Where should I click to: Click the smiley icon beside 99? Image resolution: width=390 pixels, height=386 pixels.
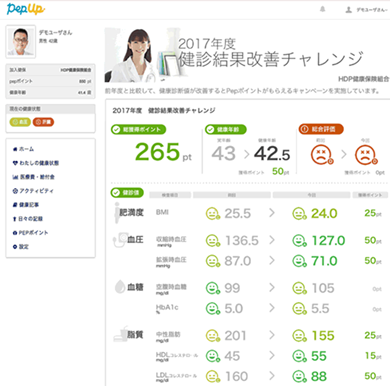213,288
